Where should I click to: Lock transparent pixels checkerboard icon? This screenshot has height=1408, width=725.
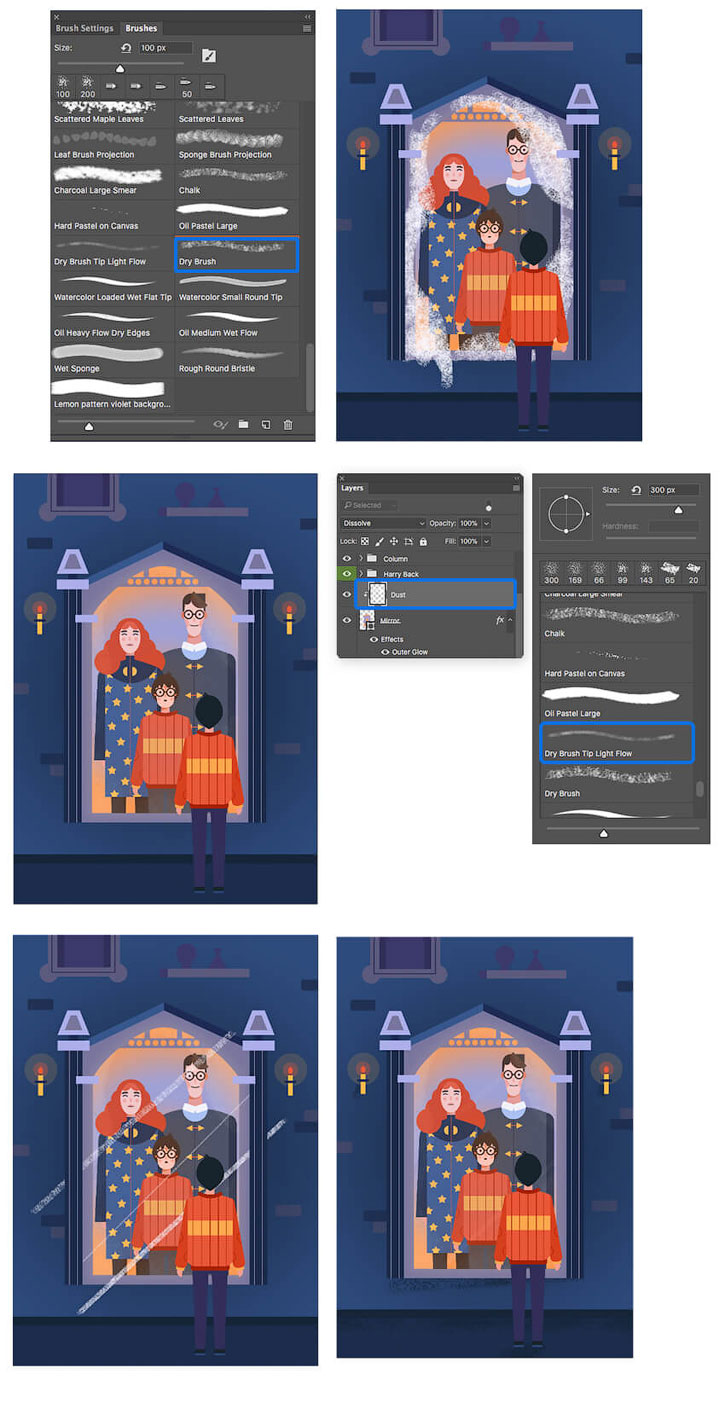[x=365, y=541]
